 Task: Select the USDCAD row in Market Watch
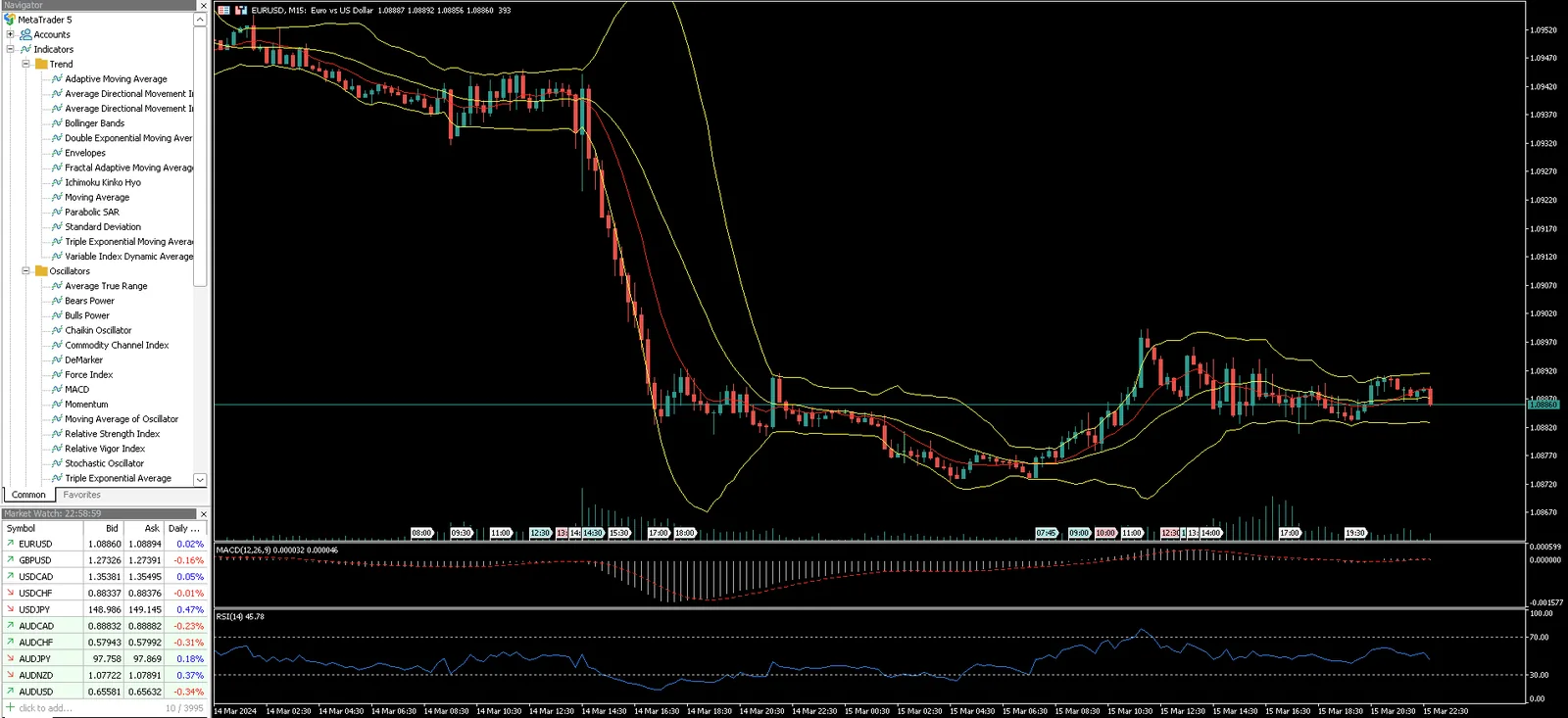[x=105, y=577]
